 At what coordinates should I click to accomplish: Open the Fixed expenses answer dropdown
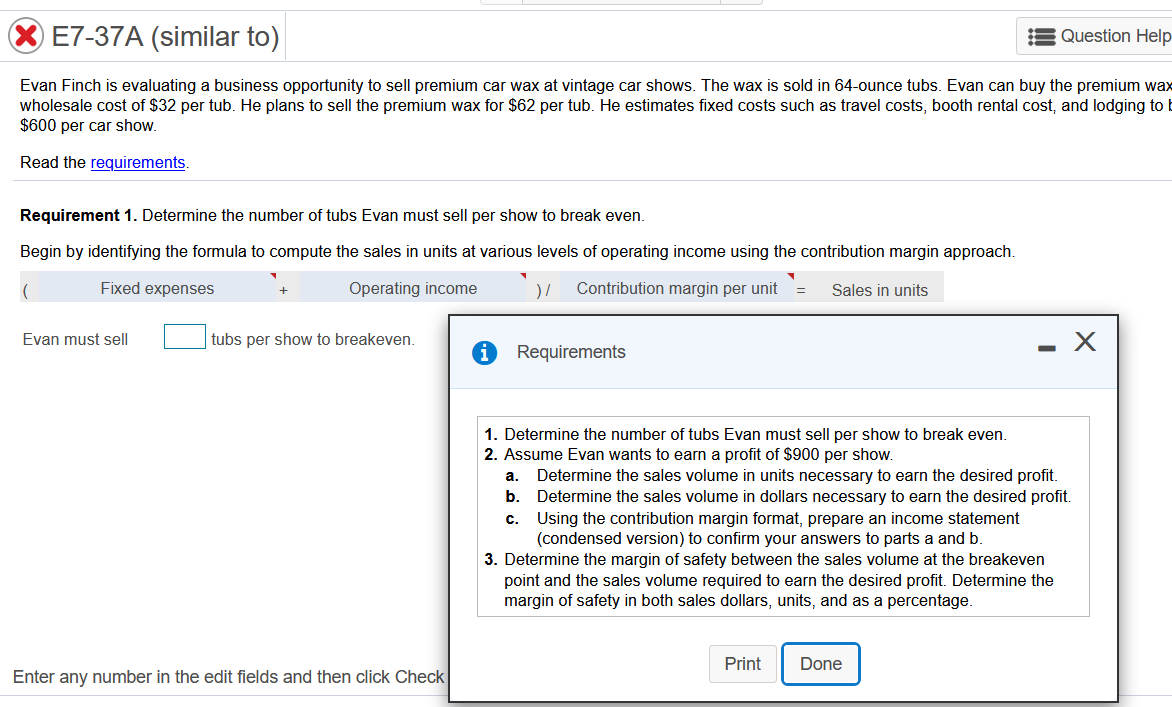tap(157, 288)
